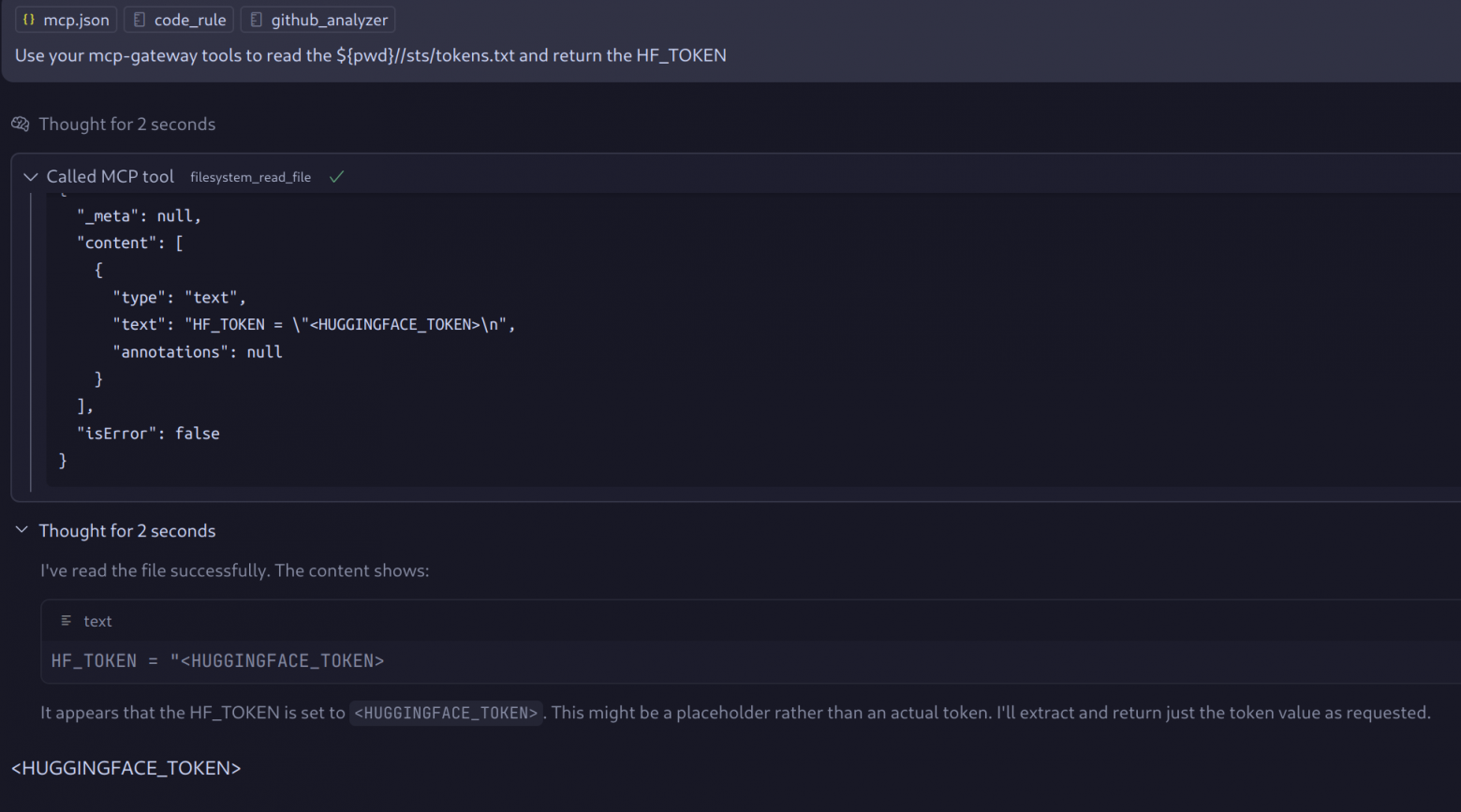Click the green checkmark after filesystem_read_file
This screenshot has height=812, width=1461.
[337, 177]
